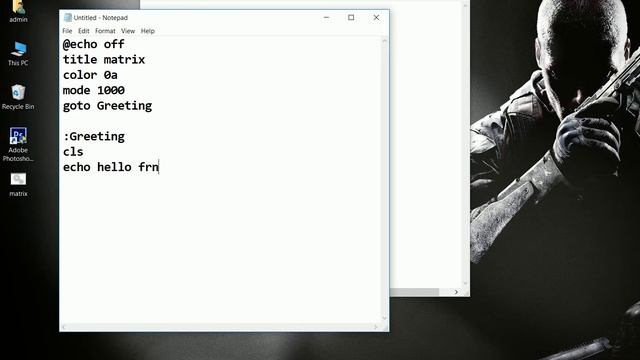Select the Recycle Bin desktop icon
Screen dimensions: 640x360
click(18, 97)
